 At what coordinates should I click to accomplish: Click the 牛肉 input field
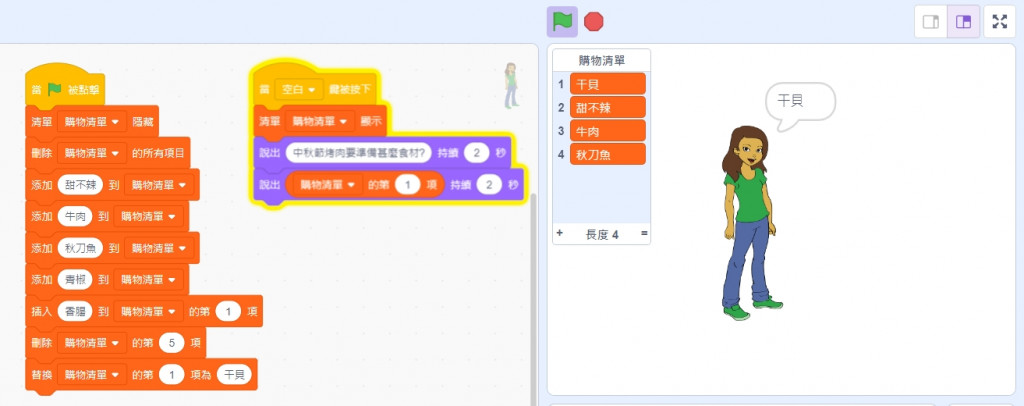(x=75, y=216)
